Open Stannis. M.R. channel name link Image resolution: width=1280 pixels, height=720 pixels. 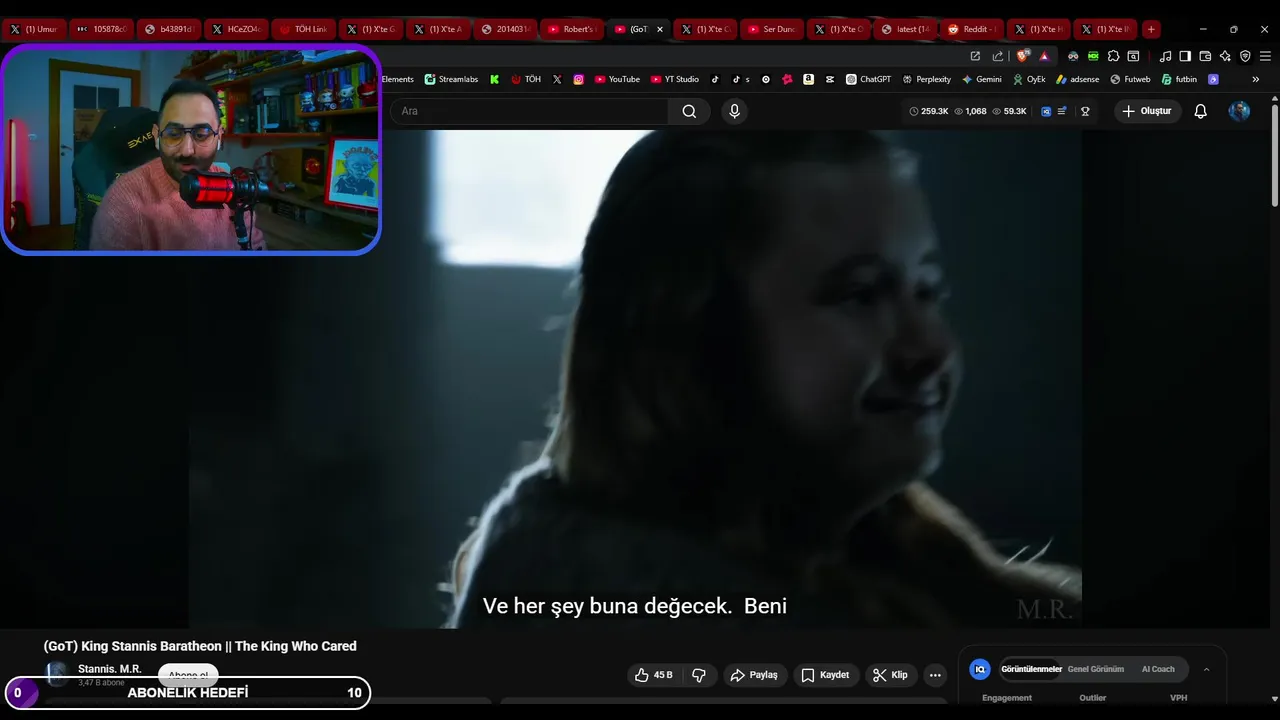pos(110,669)
